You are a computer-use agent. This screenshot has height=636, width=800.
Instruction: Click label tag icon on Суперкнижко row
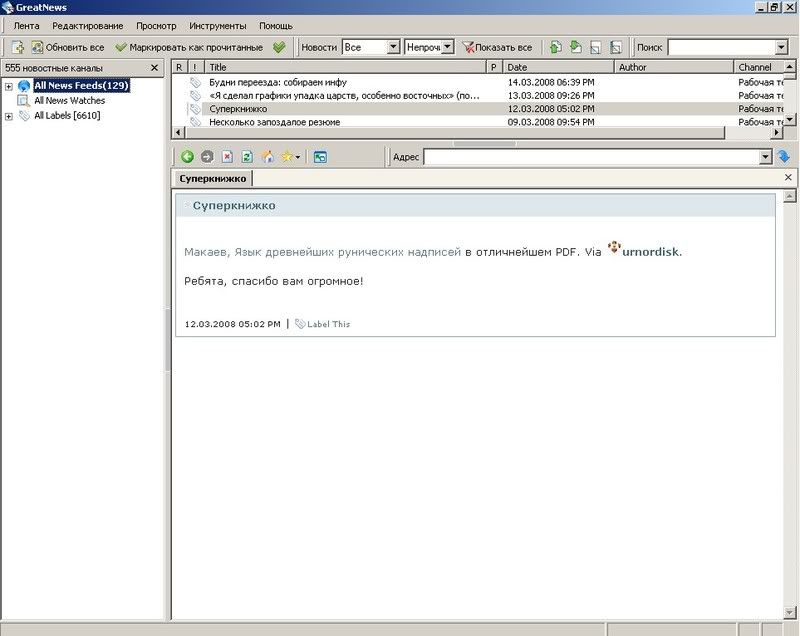pyautogui.click(x=196, y=109)
